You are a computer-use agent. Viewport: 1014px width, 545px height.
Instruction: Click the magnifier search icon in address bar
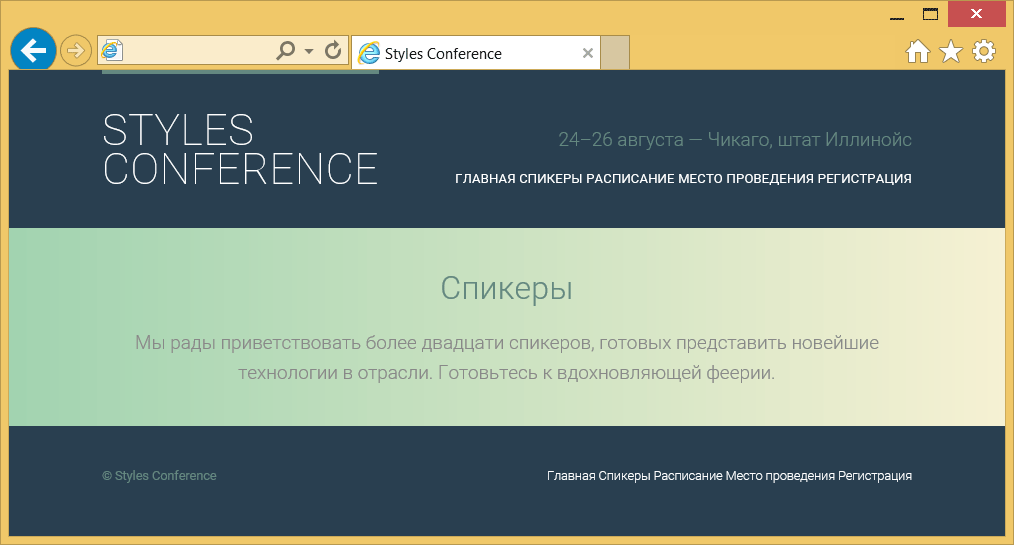pos(286,50)
